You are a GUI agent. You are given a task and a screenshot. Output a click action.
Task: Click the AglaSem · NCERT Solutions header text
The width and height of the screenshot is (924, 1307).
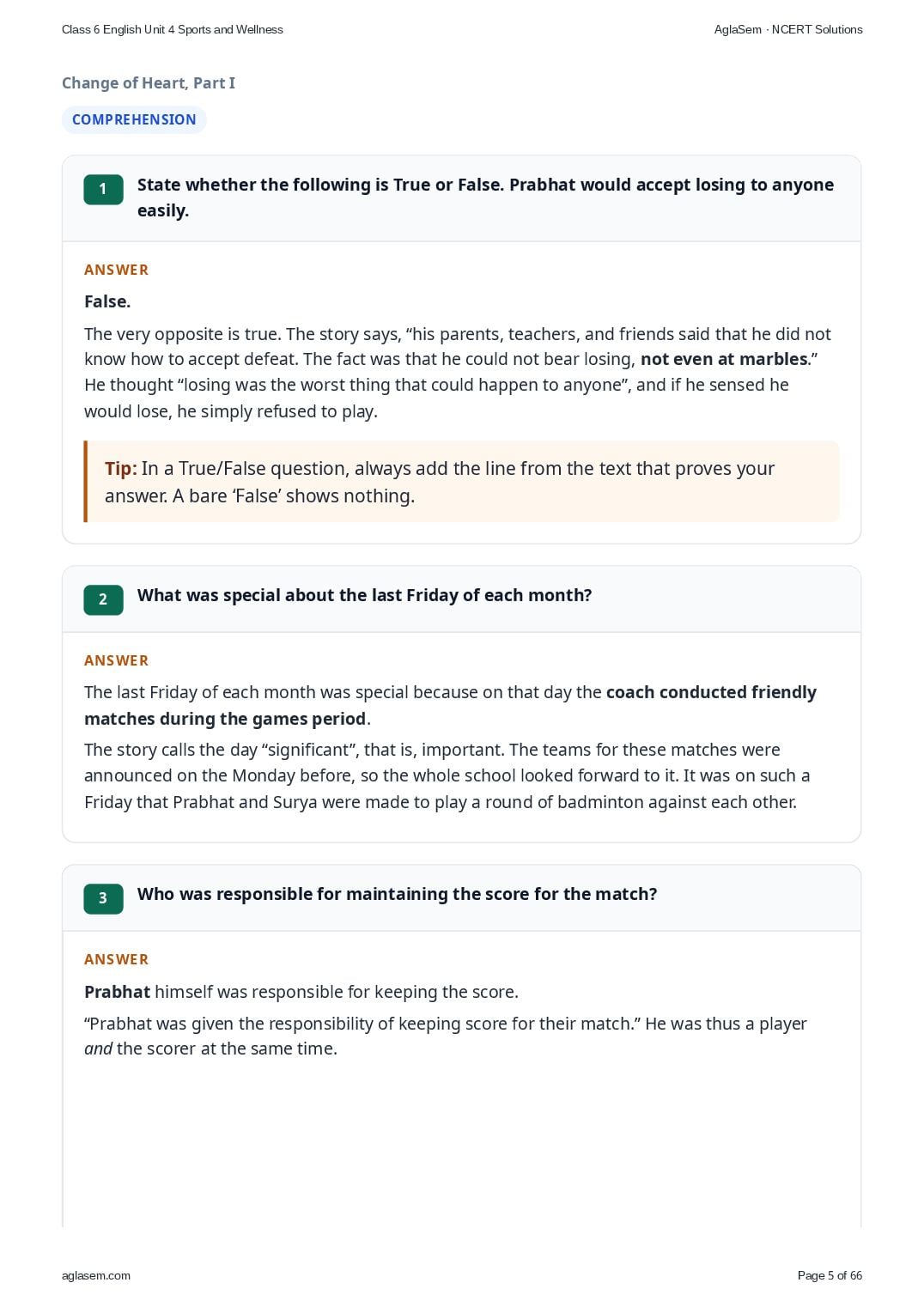pyautogui.click(x=788, y=29)
